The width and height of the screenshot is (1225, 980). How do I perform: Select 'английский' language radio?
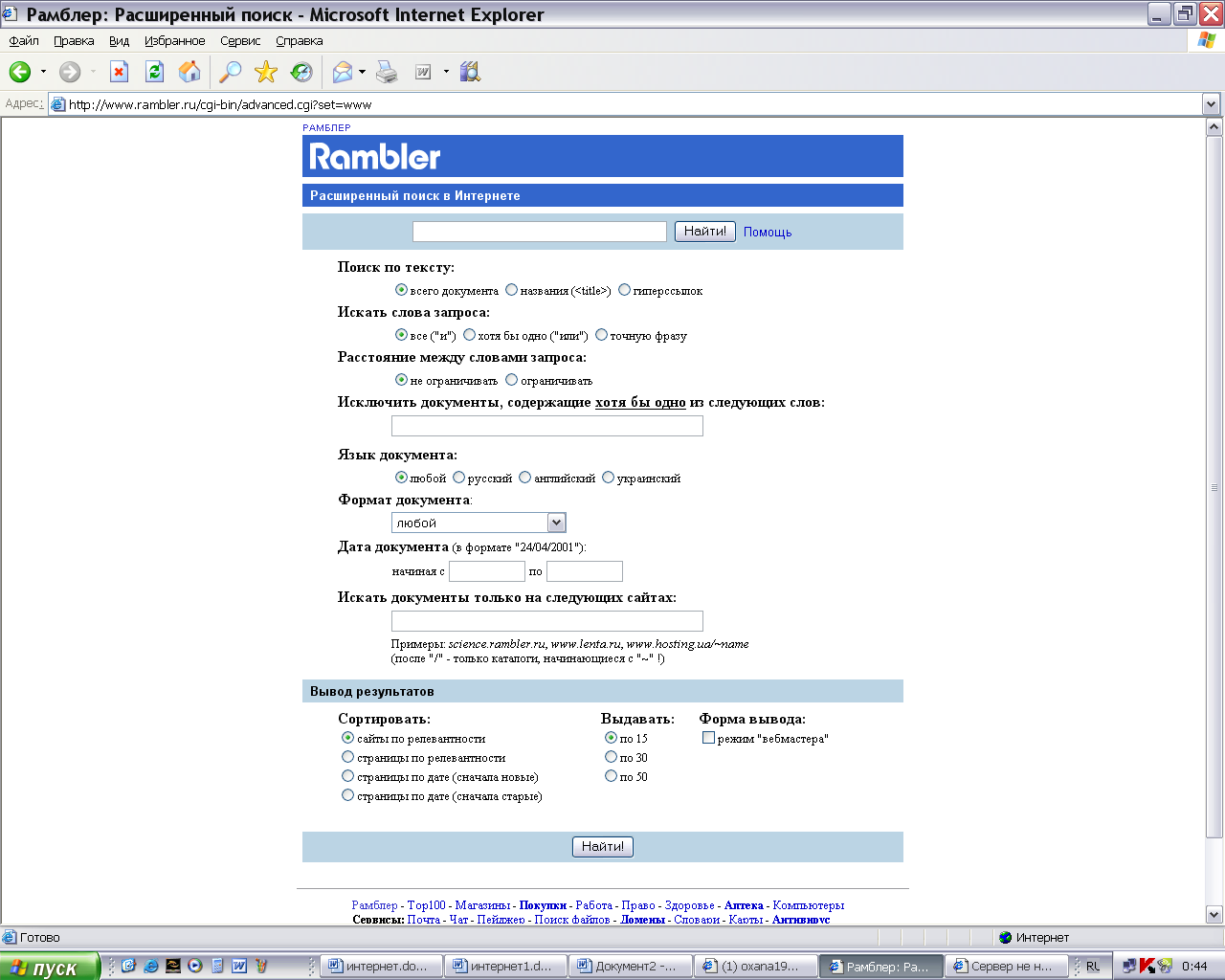tap(525, 478)
